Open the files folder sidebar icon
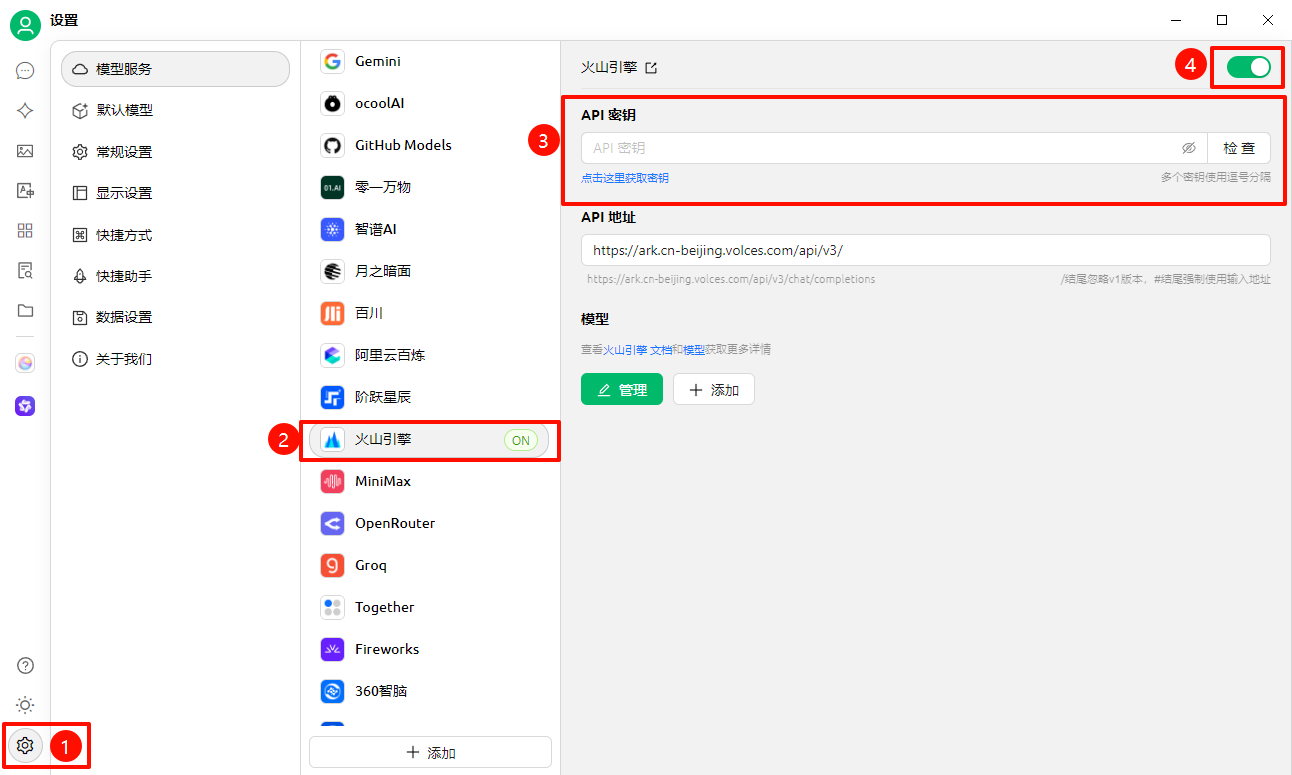The height and width of the screenshot is (775, 1292). pyautogui.click(x=25, y=311)
